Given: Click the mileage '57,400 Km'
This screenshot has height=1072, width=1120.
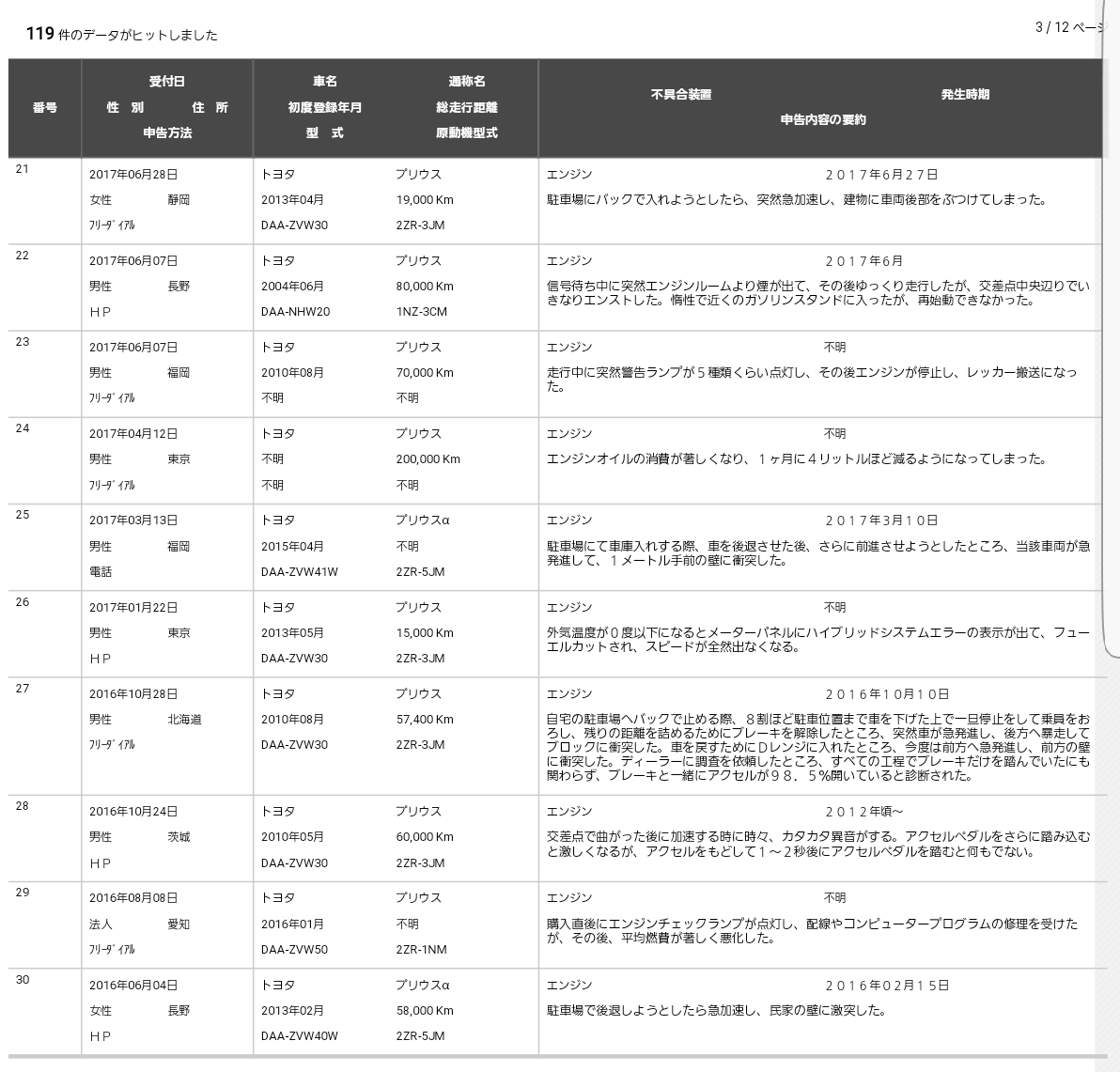Looking at the screenshot, I should click(425, 720).
